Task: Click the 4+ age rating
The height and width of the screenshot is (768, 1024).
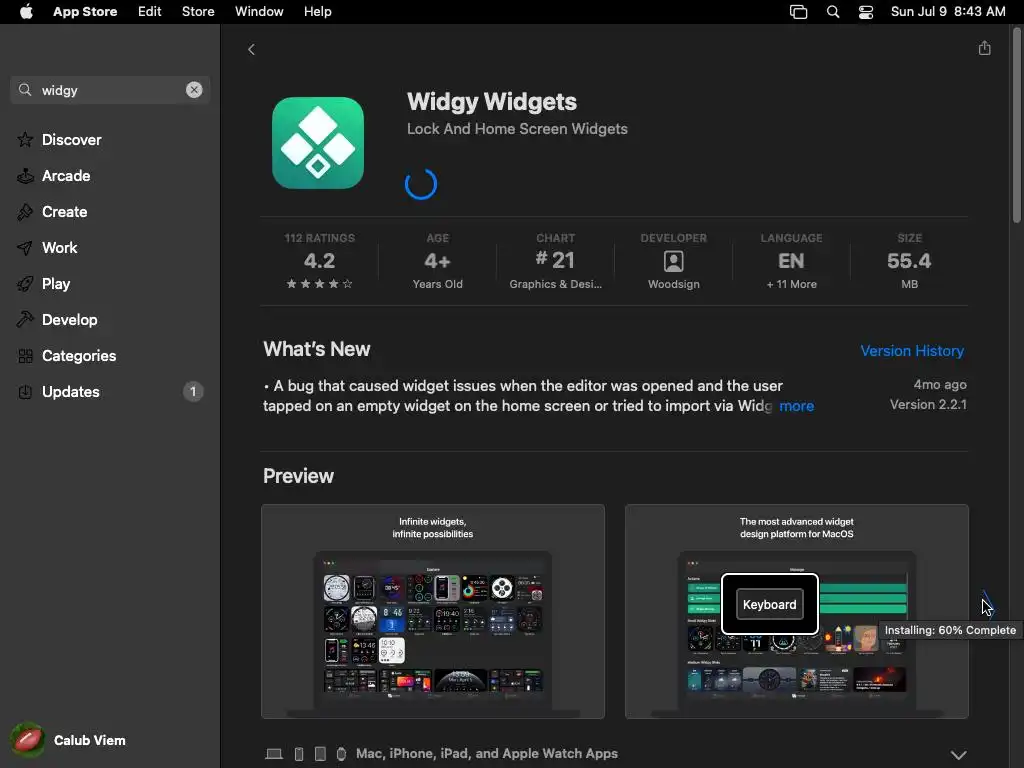Action: 438,261
